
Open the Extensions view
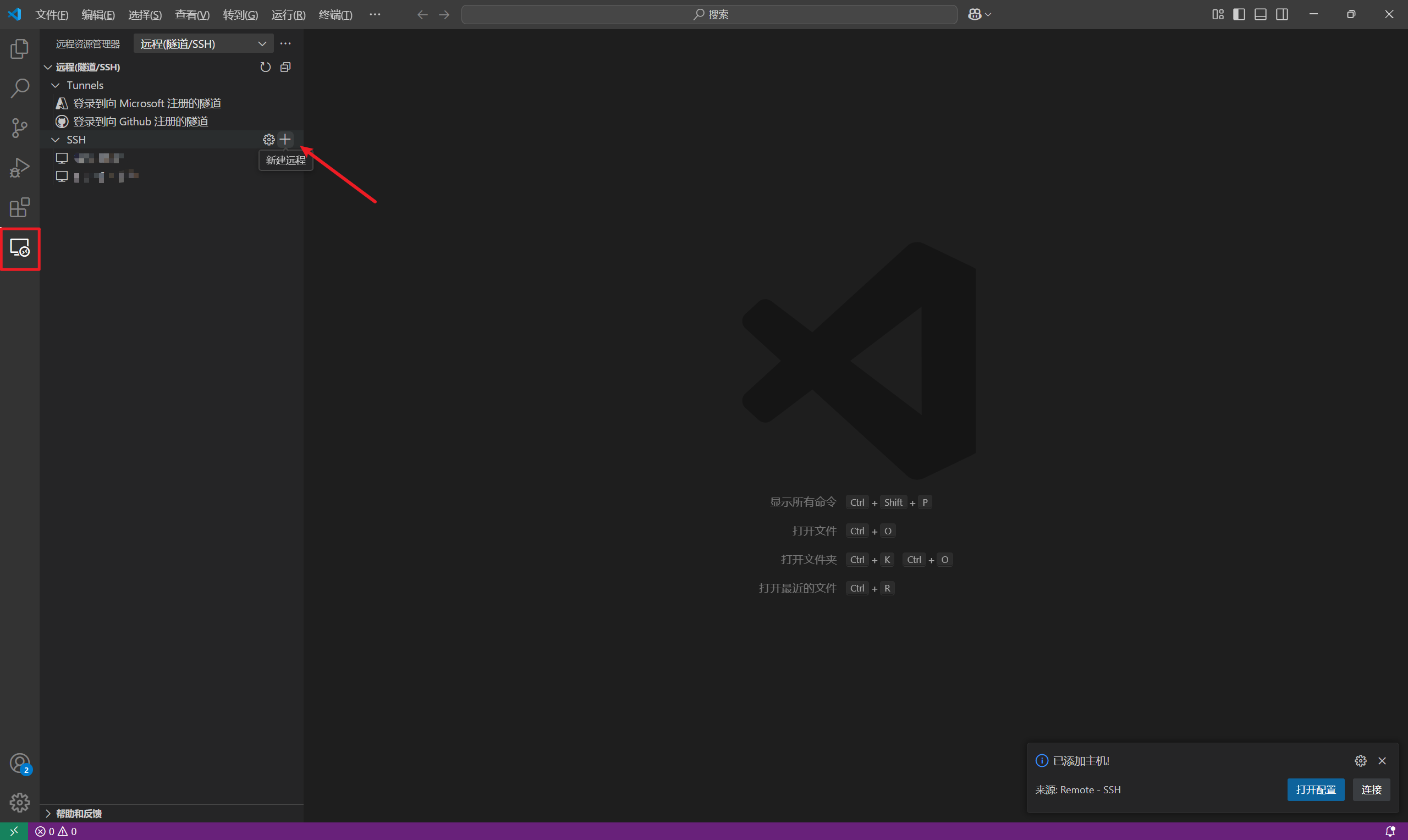point(19,207)
